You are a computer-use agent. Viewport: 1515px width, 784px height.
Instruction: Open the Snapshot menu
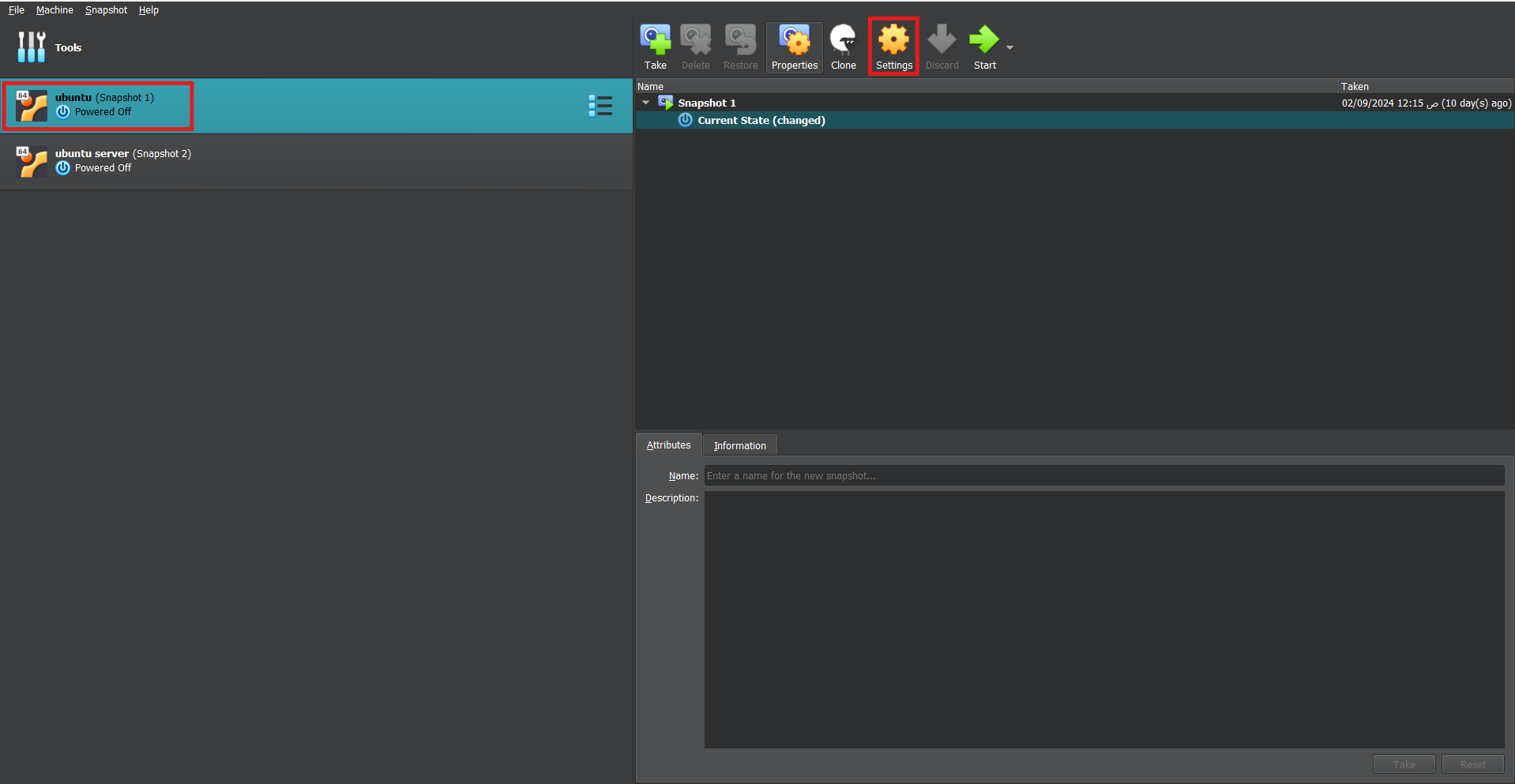pyautogui.click(x=106, y=10)
